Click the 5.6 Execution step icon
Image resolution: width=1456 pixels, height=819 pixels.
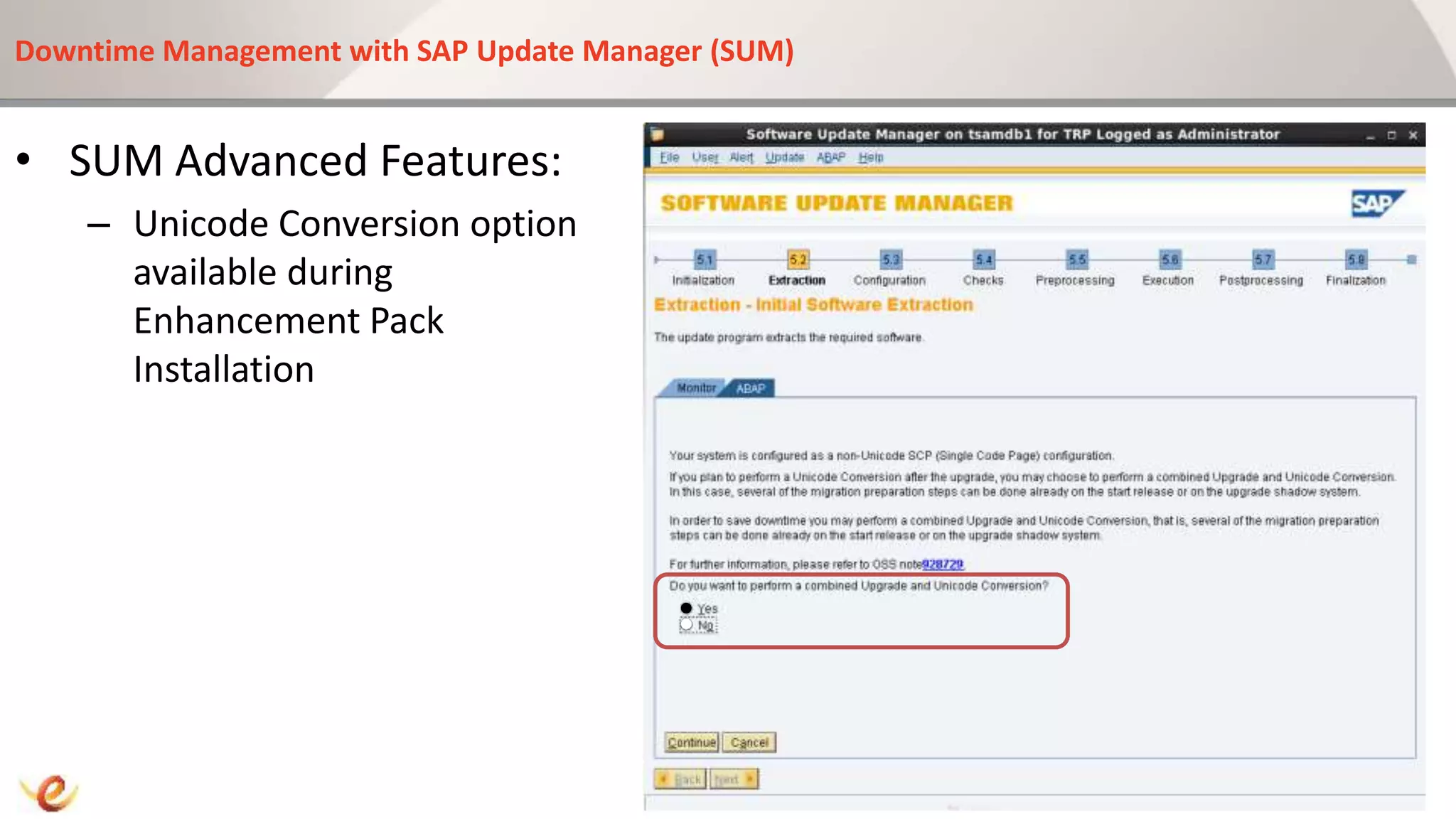1169,259
